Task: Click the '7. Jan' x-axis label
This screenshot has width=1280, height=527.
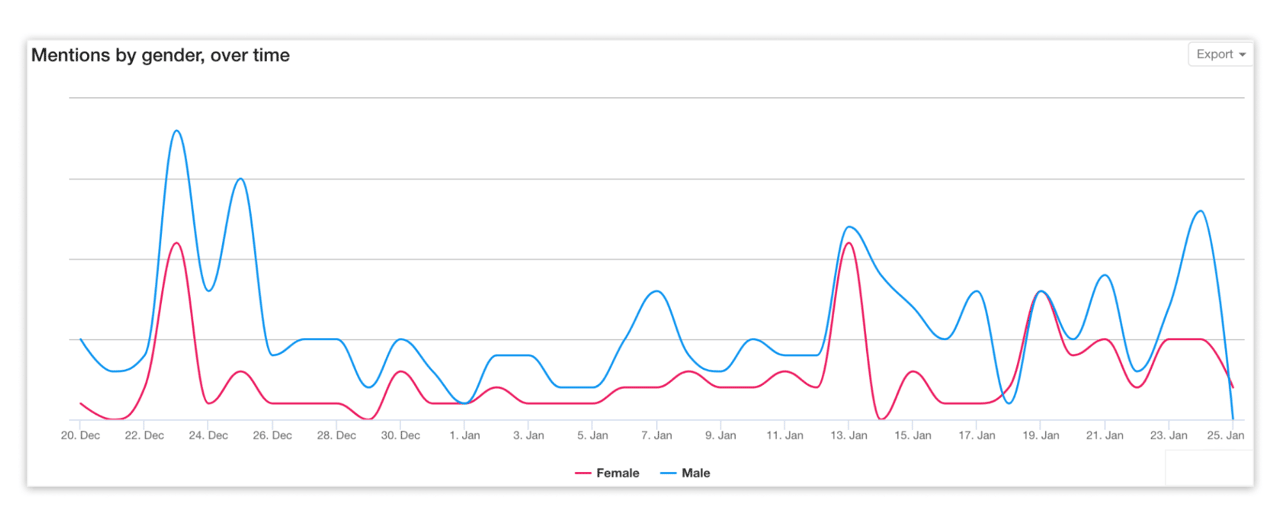Action: (x=656, y=436)
